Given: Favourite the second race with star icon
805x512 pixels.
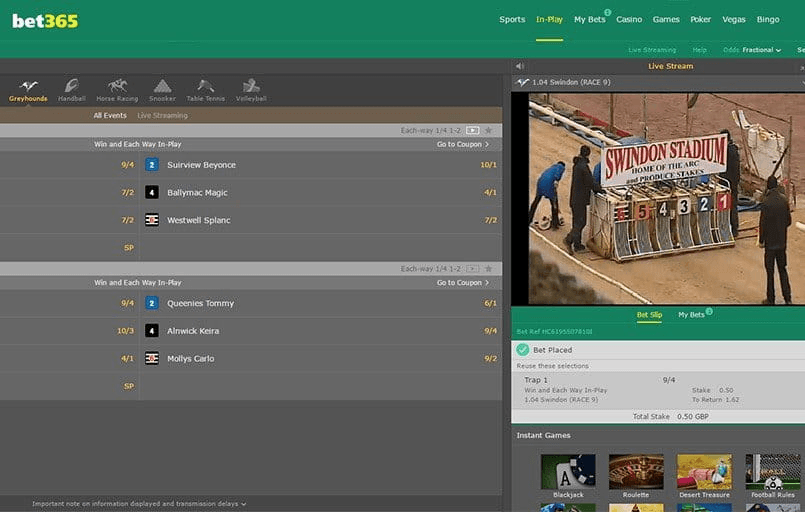Looking at the screenshot, I should tap(488, 269).
